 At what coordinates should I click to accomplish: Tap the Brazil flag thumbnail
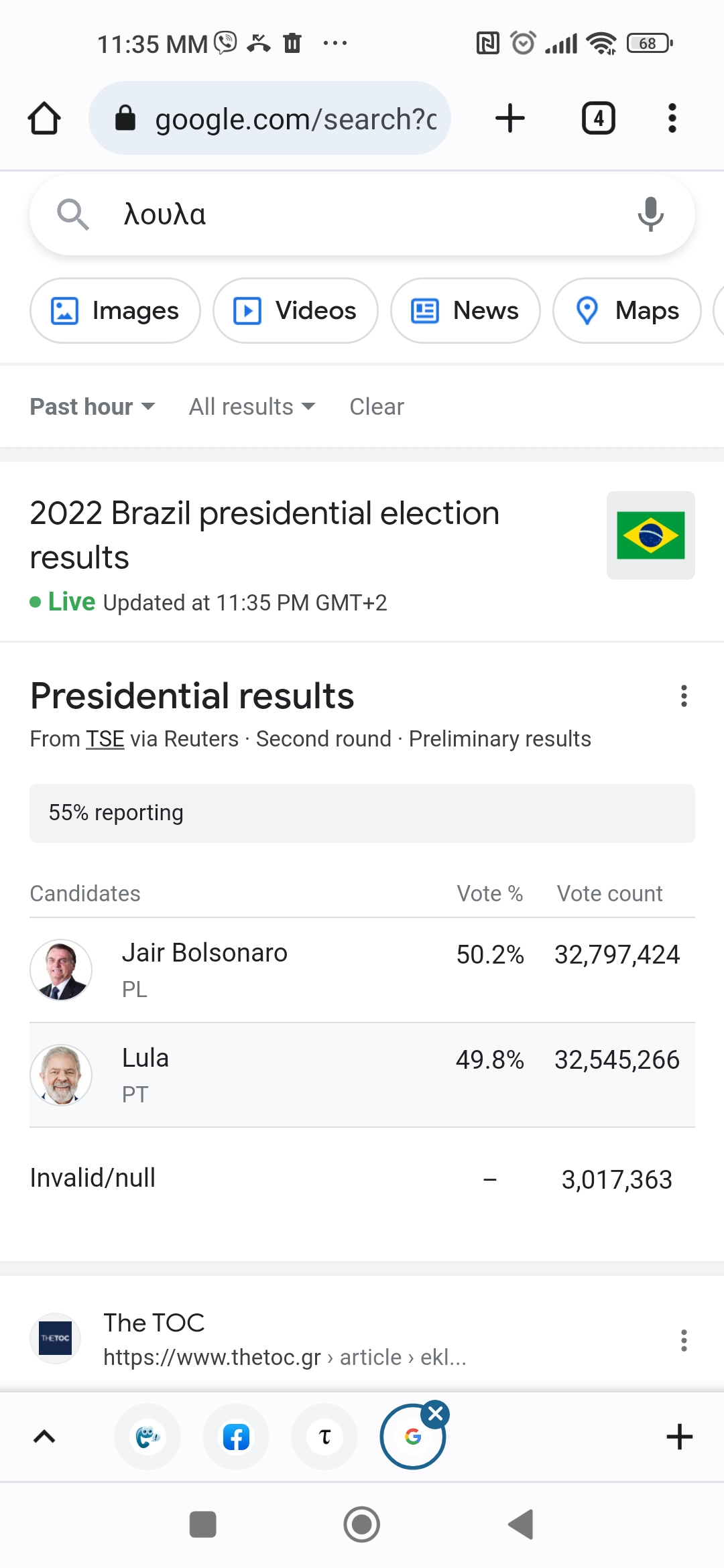tap(650, 535)
